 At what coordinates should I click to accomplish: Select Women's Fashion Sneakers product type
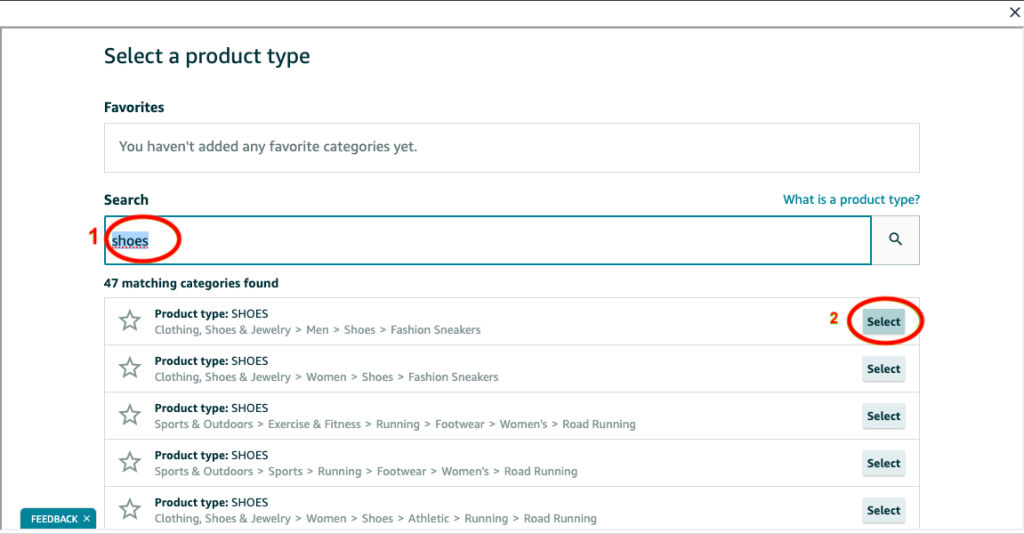coord(883,369)
